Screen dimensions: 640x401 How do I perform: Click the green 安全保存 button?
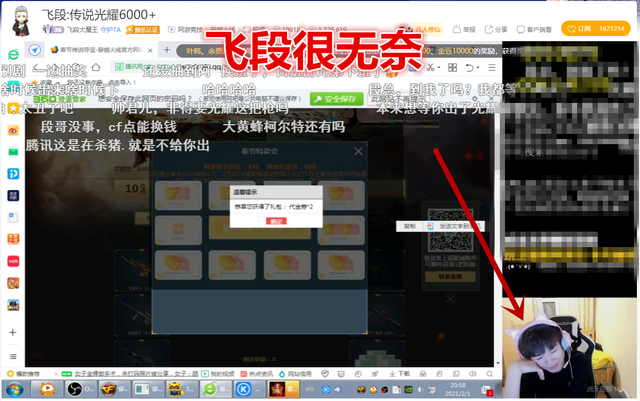coord(336,99)
